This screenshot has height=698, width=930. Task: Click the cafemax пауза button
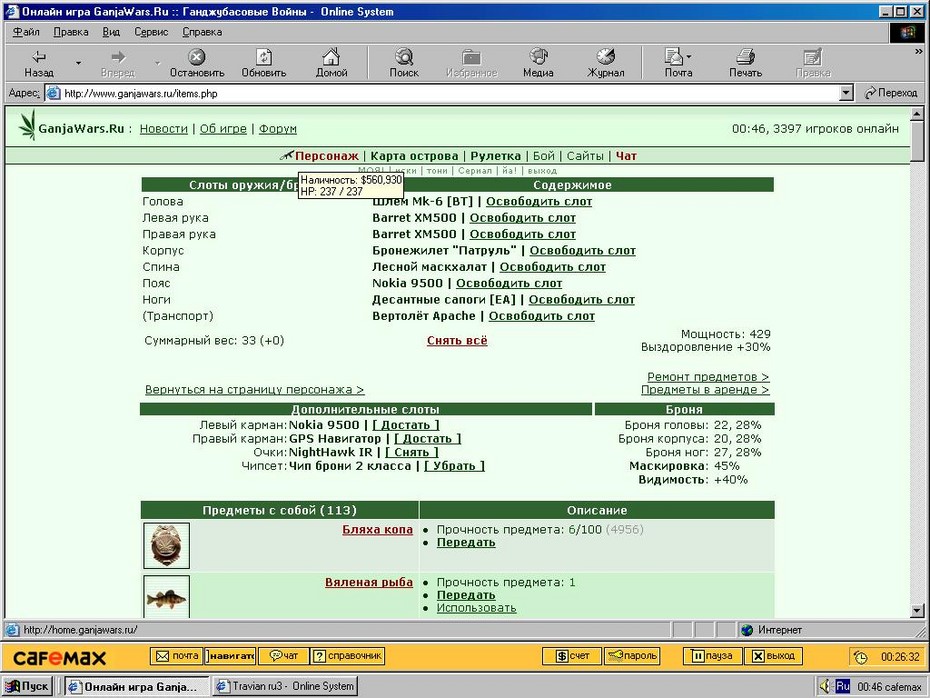712,656
